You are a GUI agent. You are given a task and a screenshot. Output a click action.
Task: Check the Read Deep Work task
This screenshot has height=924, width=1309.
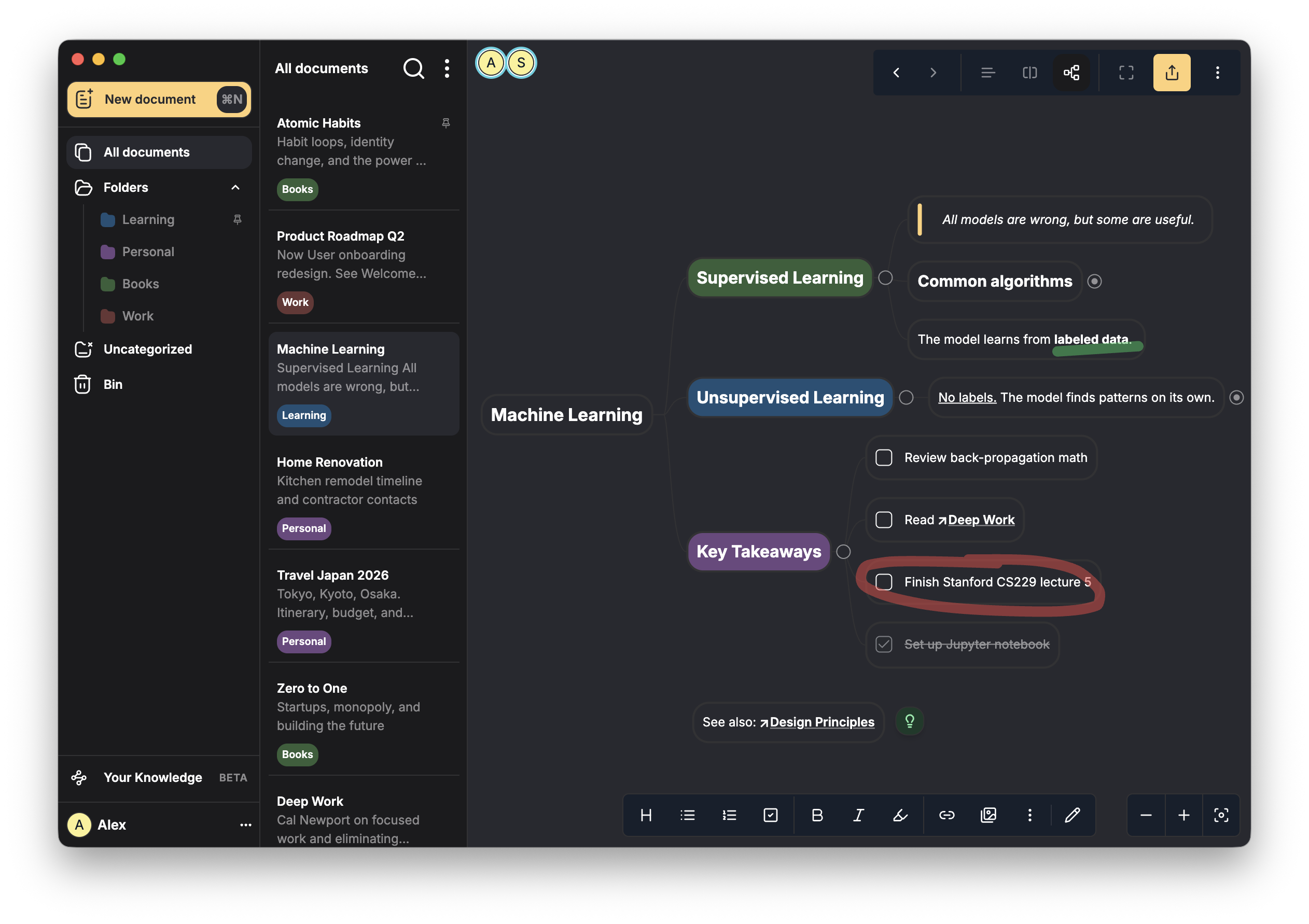pos(884,520)
